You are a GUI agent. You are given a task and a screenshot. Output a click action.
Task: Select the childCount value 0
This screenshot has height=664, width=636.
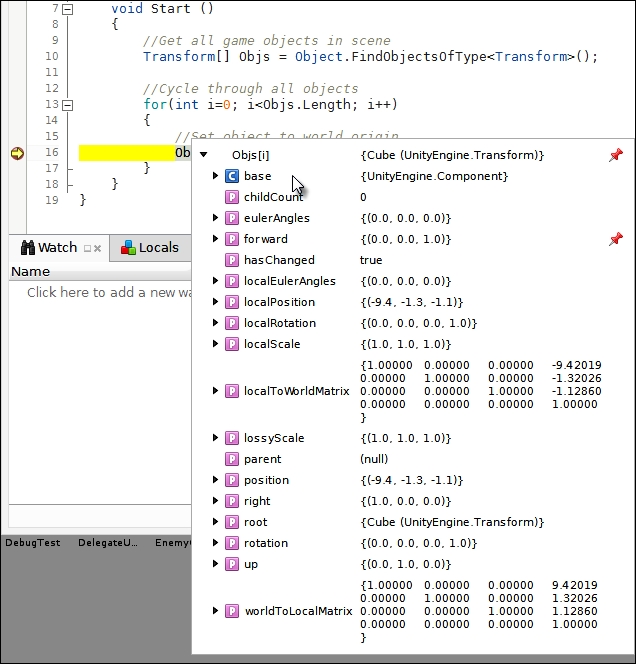coord(363,197)
